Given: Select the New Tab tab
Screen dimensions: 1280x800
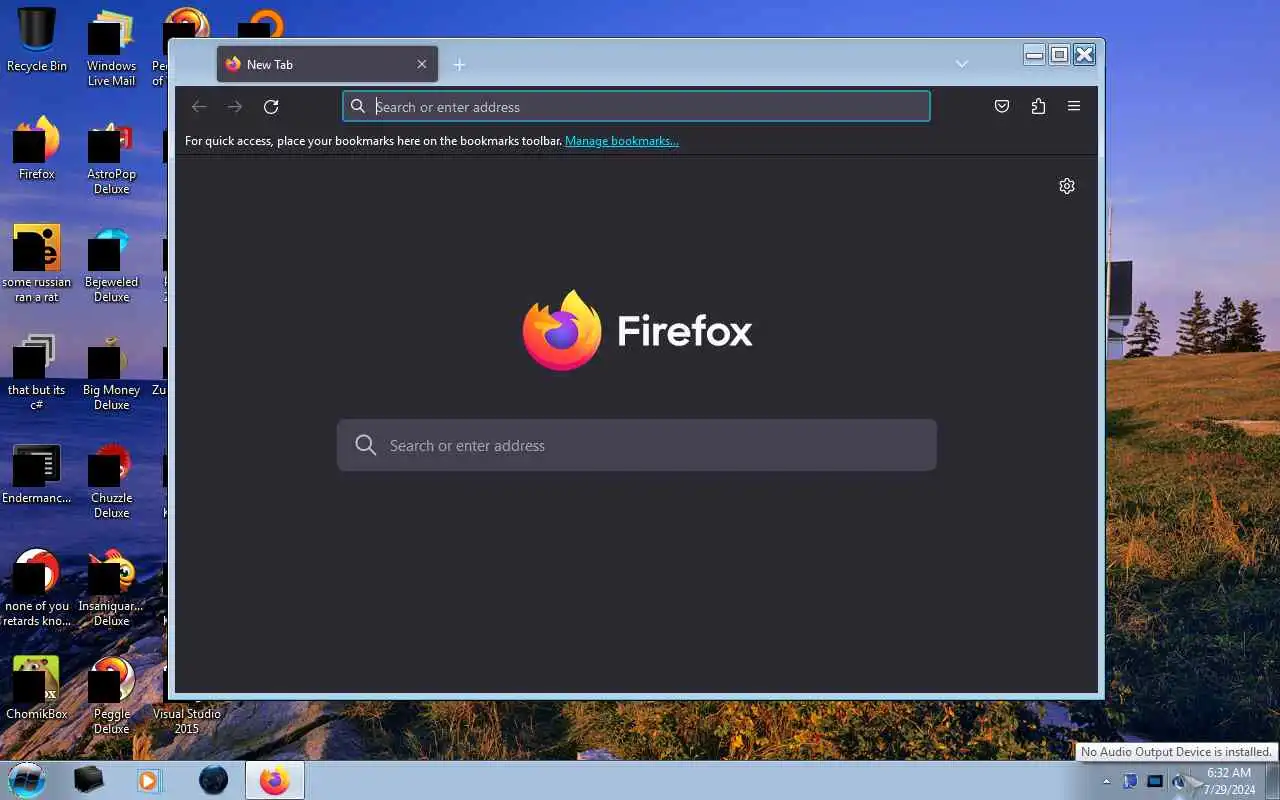Looking at the screenshot, I should pos(327,64).
